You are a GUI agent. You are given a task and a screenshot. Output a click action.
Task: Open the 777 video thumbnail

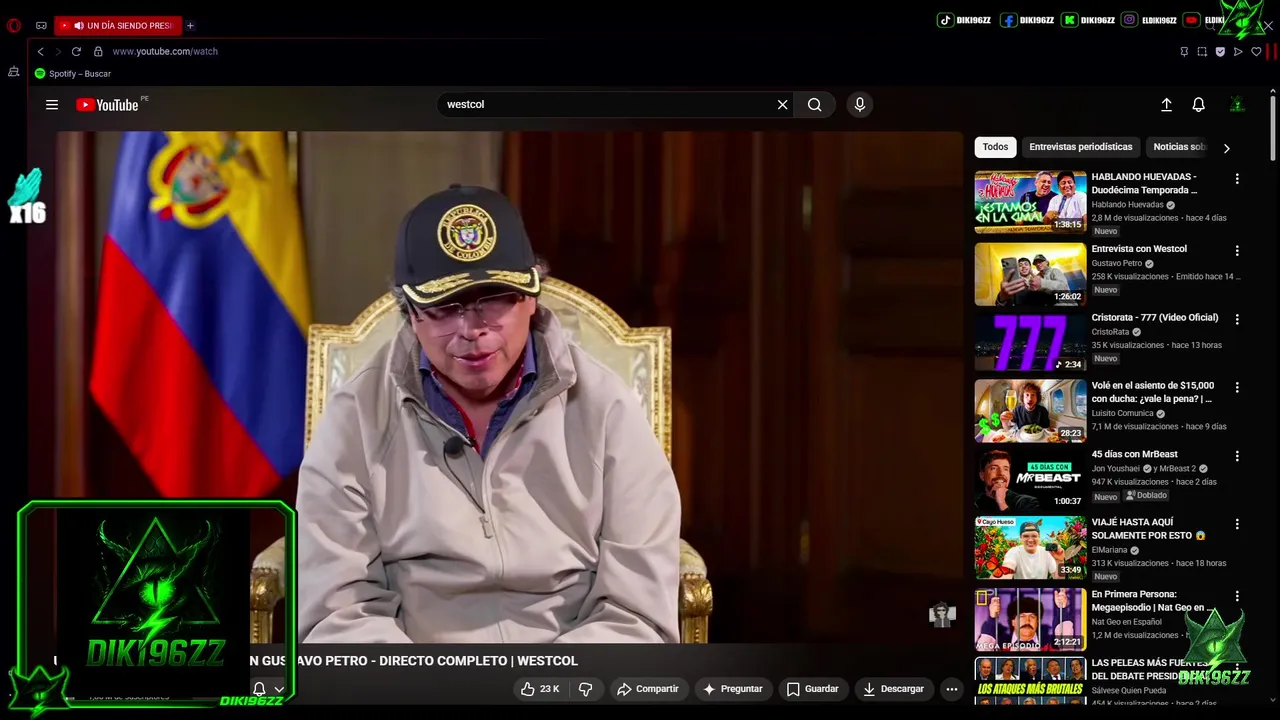(x=1030, y=342)
